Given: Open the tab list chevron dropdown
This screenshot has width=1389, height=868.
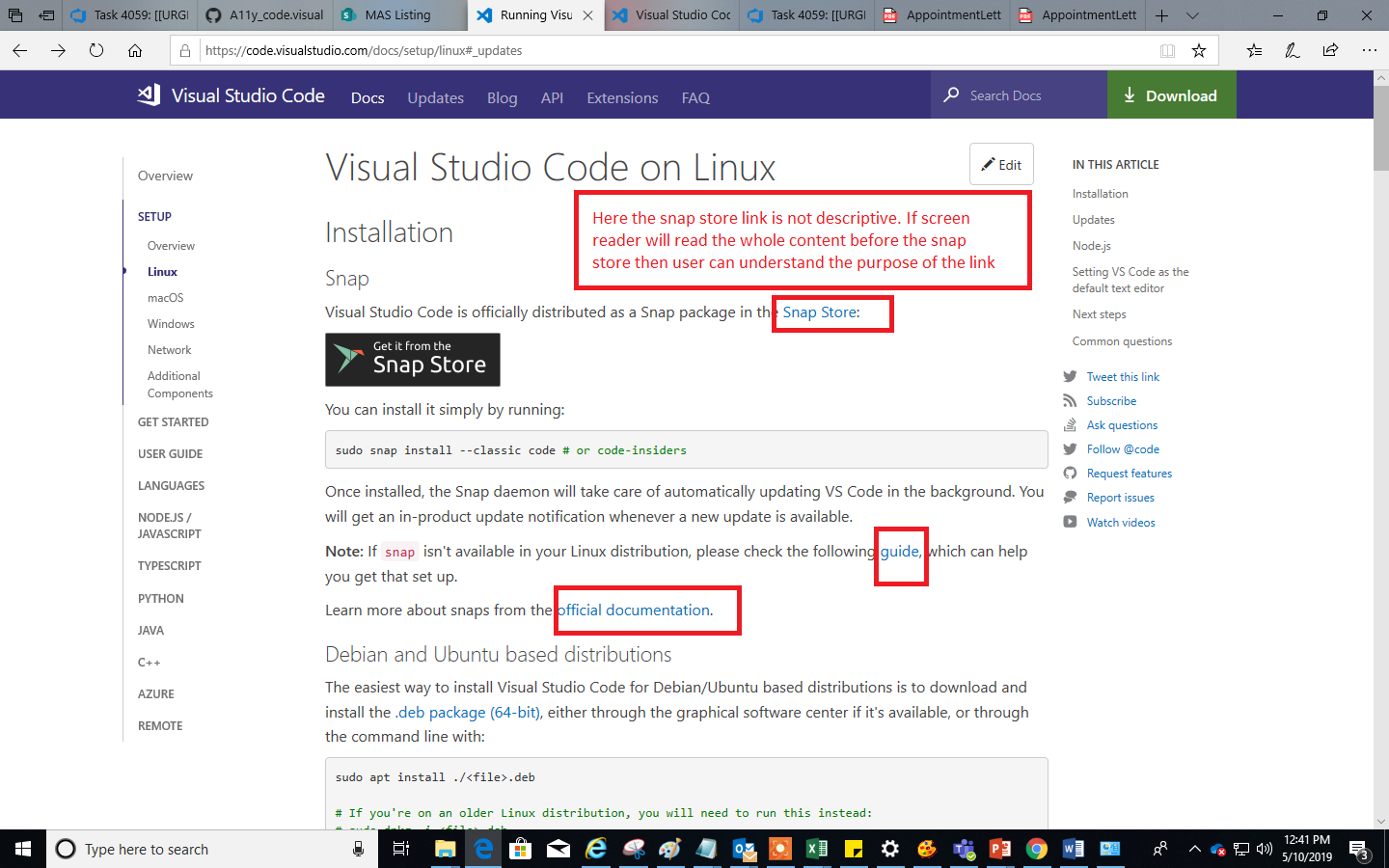Looking at the screenshot, I should (1192, 14).
